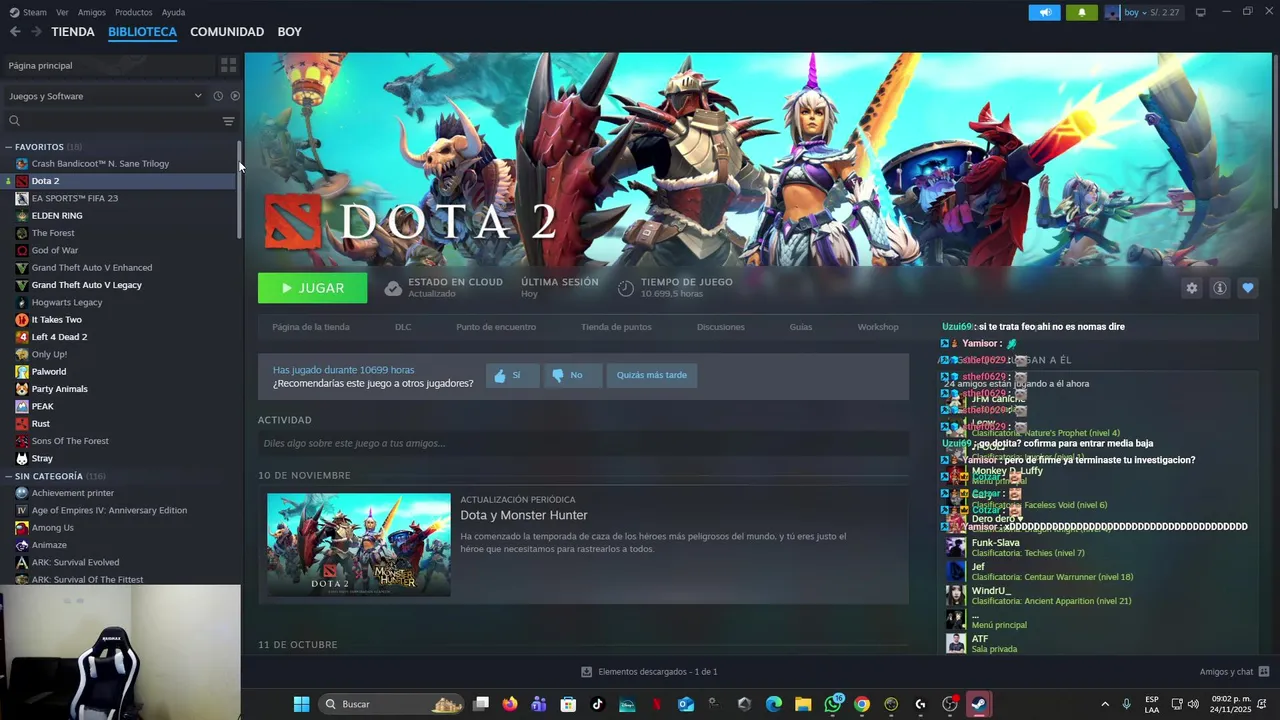
Task: Click Quizás más tarde button
Action: pos(651,375)
